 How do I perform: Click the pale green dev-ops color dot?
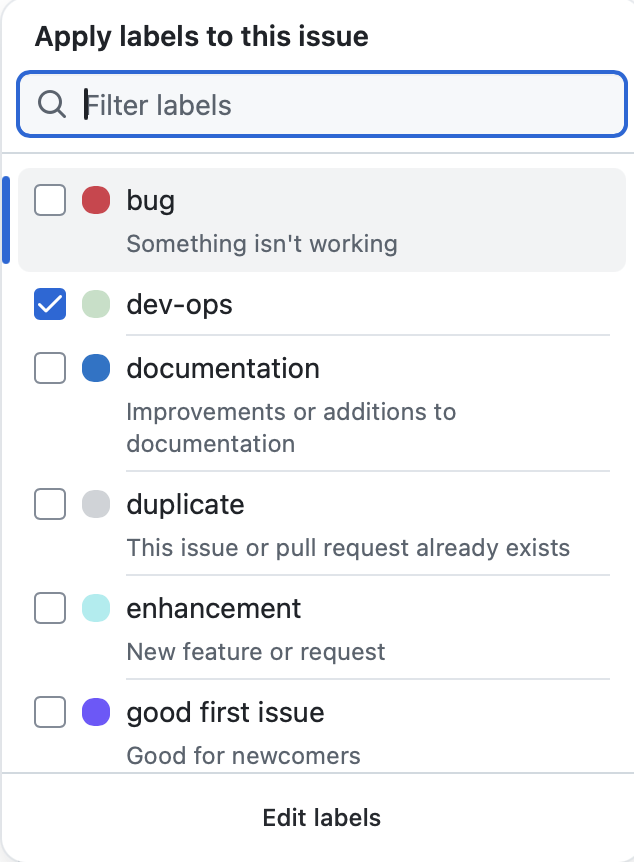point(95,304)
